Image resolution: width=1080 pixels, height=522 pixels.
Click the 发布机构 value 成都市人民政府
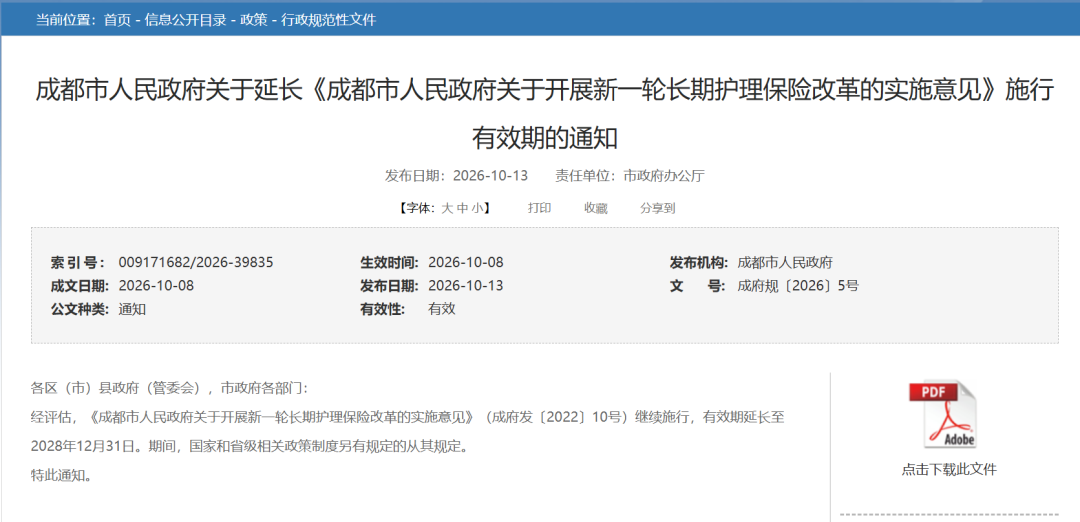785,262
